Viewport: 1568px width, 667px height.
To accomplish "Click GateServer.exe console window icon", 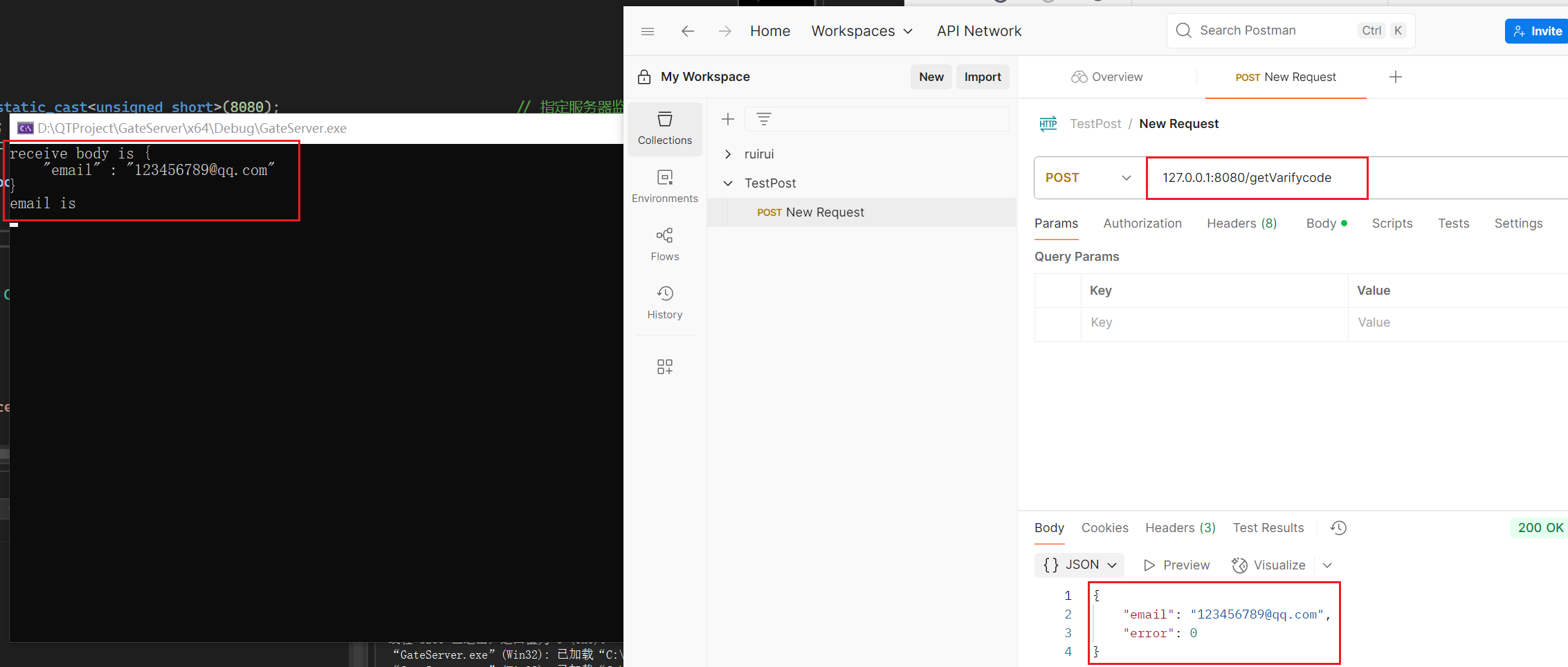I will (26, 128).
